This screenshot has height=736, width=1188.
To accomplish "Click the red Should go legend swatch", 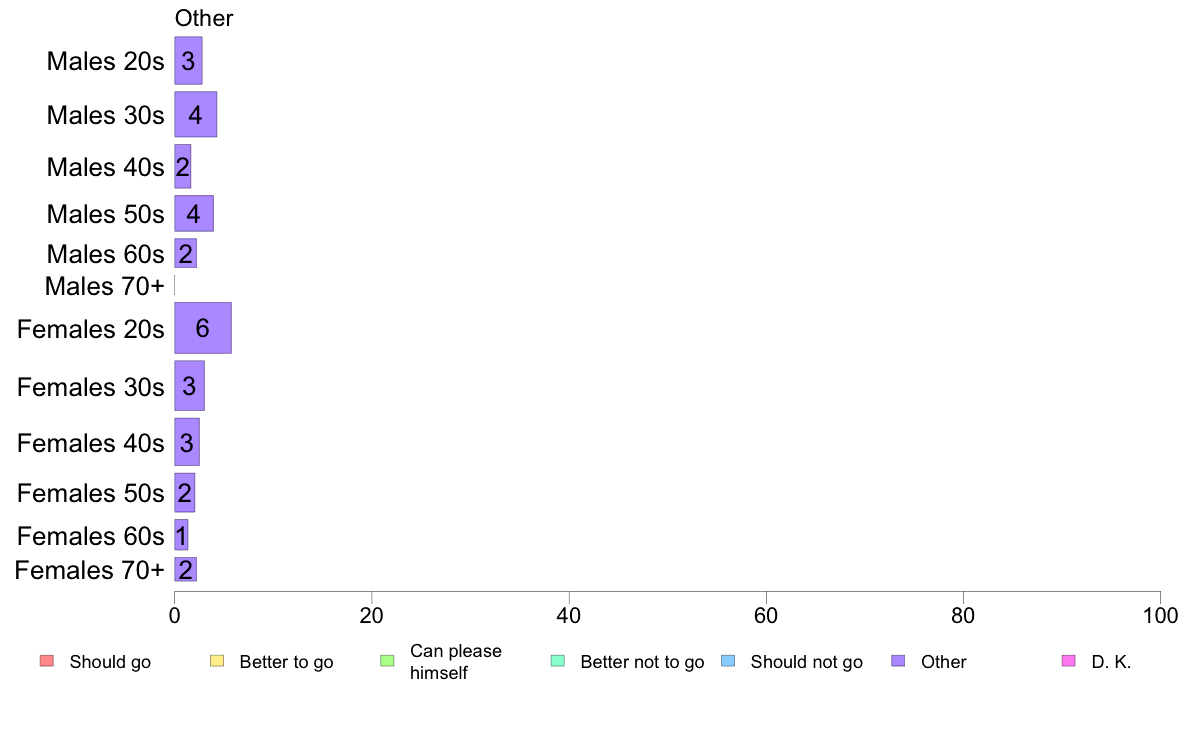I will tap(47, 661).
